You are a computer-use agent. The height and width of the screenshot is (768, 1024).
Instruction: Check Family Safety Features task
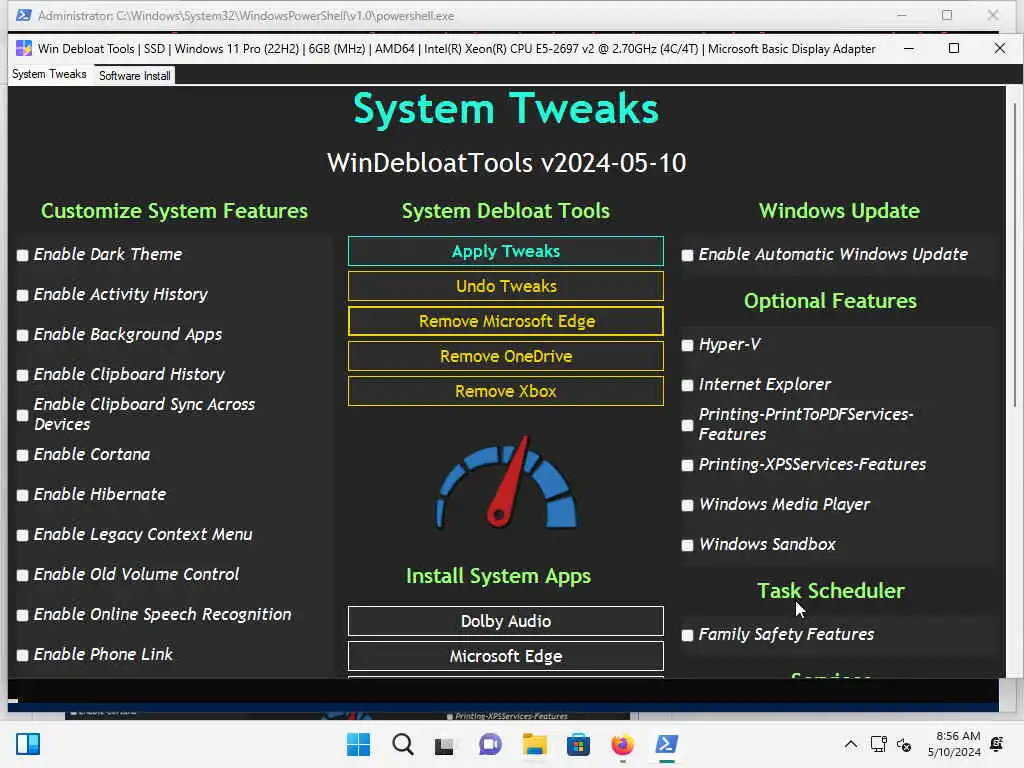687,635
